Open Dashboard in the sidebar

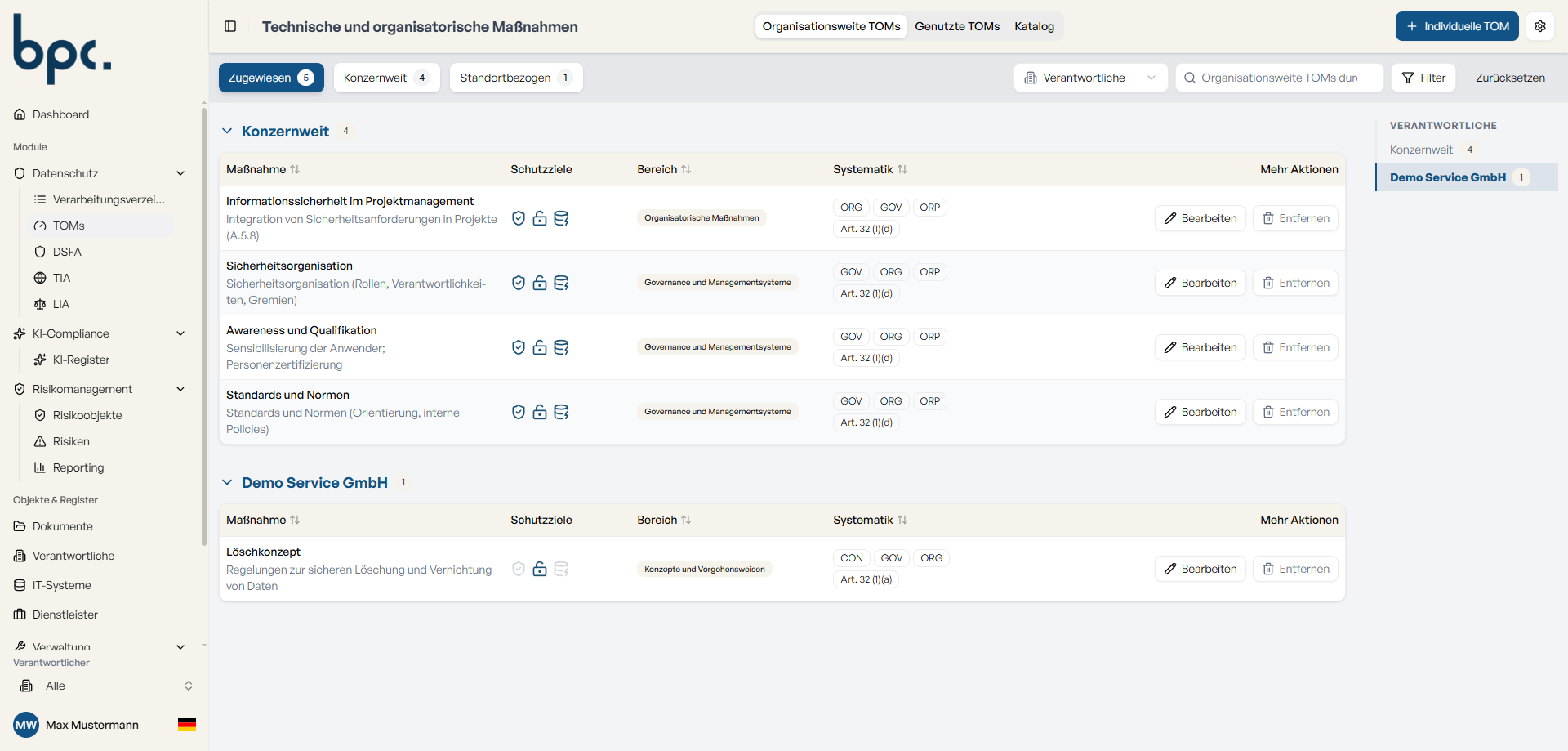point(60,114)
